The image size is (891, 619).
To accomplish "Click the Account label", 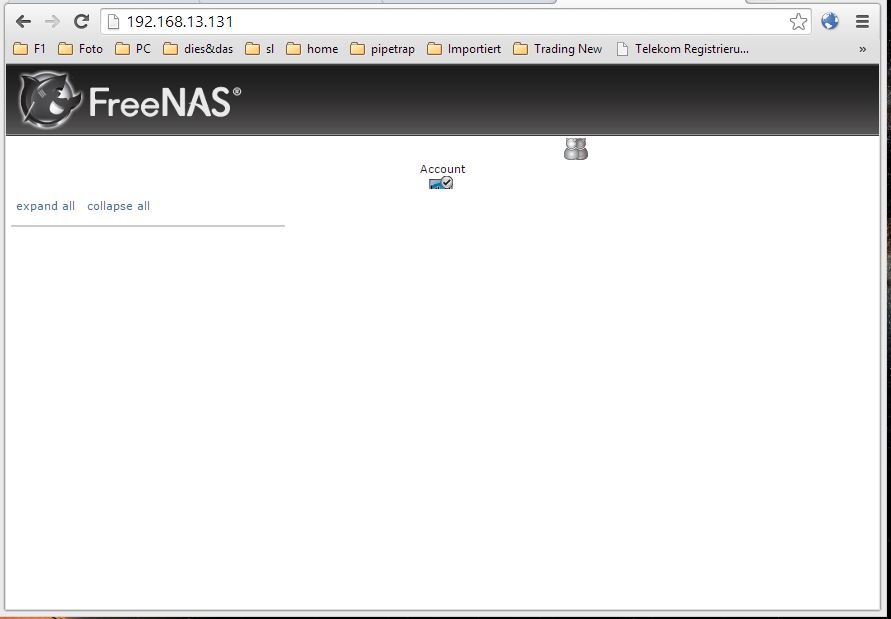I will [x=443, y=169].
